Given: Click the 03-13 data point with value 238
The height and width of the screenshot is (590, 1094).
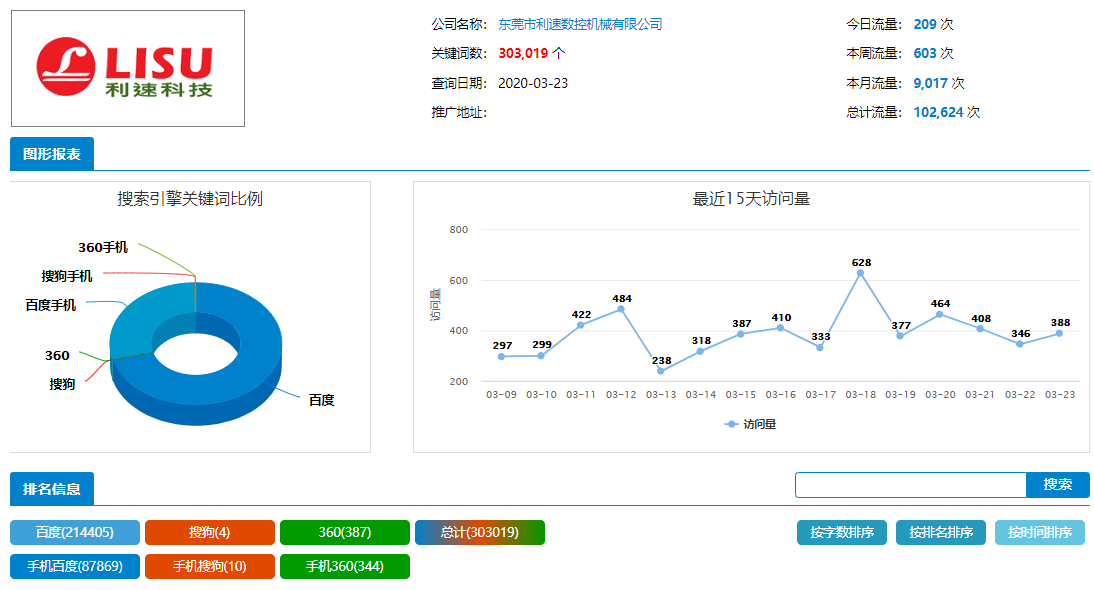Looking at the screenshot, I should [661, 371].
